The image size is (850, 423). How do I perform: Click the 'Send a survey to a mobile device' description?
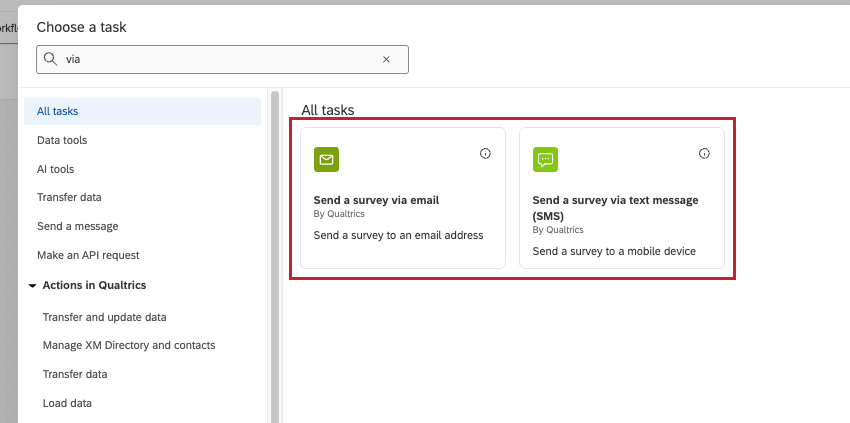(614, 251)
